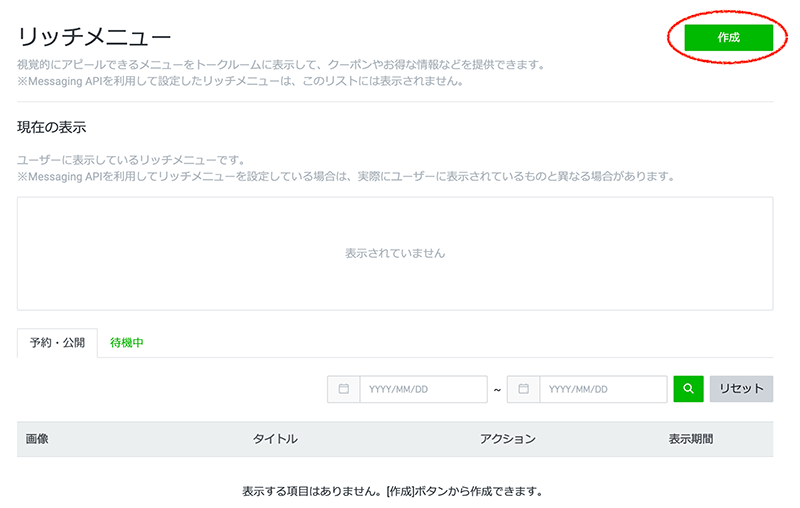Viewport: 800px width, 508px height.
Task: Click the アクション column header
Action: tap(508, 439)
